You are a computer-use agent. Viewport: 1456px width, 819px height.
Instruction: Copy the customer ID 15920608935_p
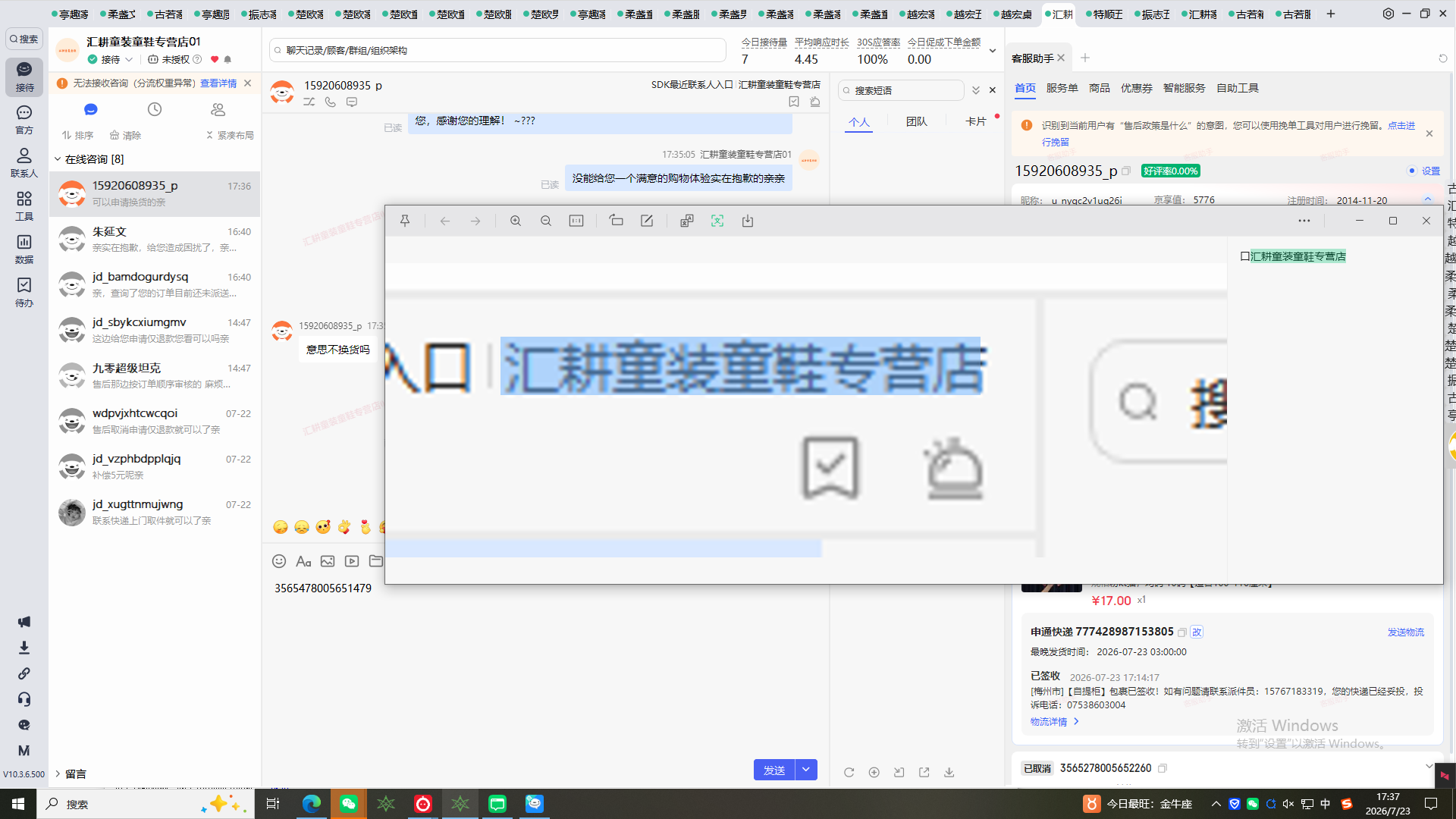coord(1126,171)
